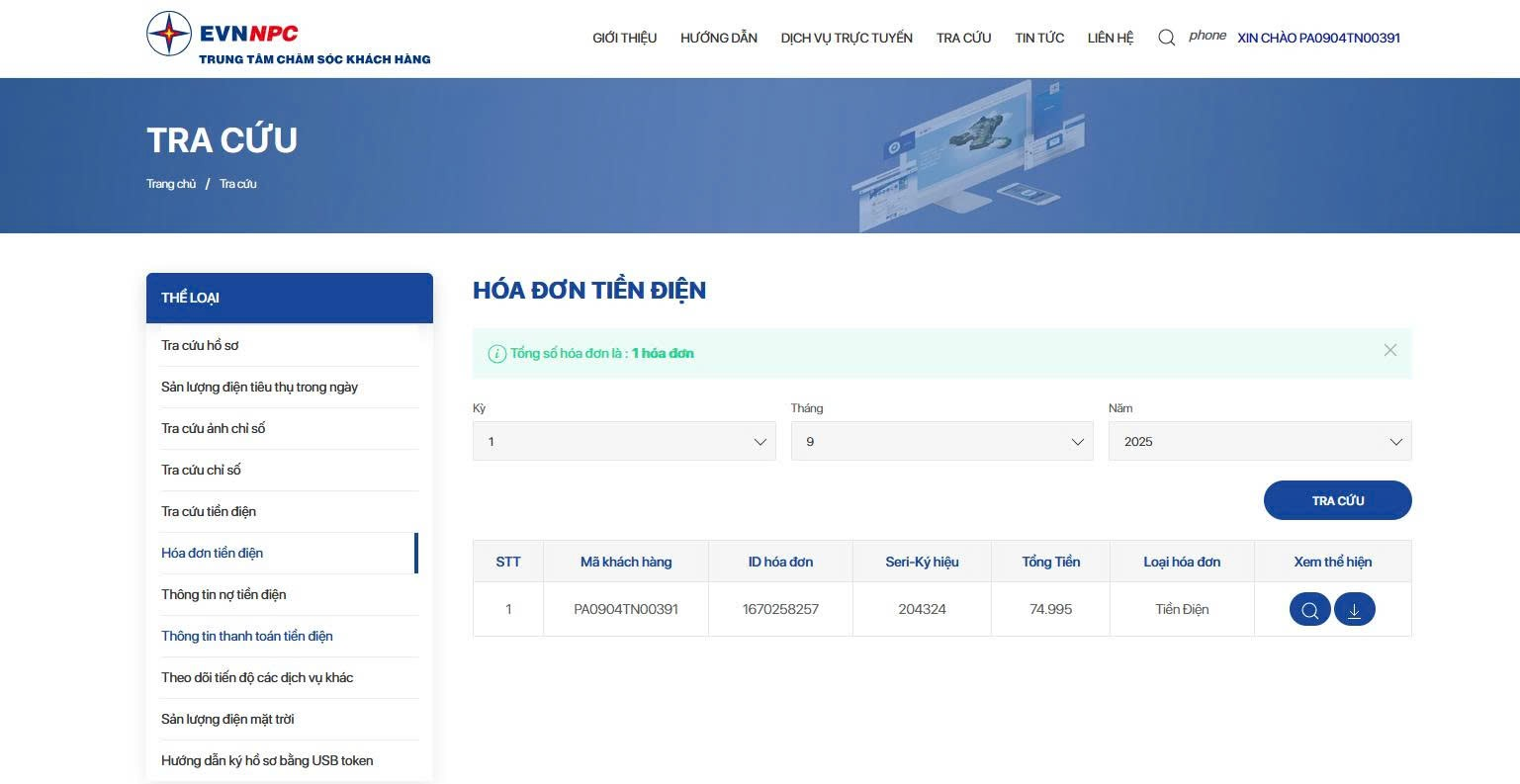This screenshot has height=784, width=1520.
Task: Expand the Kỳ dropdown
Action: (x=624, y=442)
